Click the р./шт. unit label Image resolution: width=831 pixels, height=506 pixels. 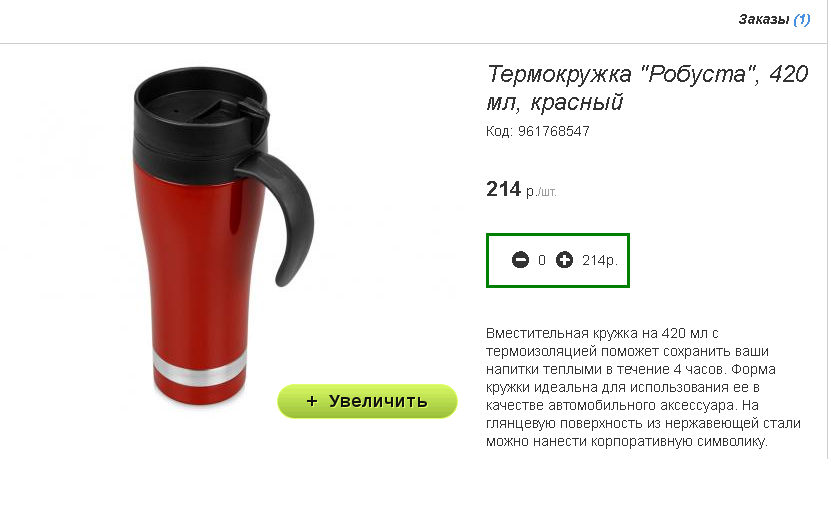point(541,192)
